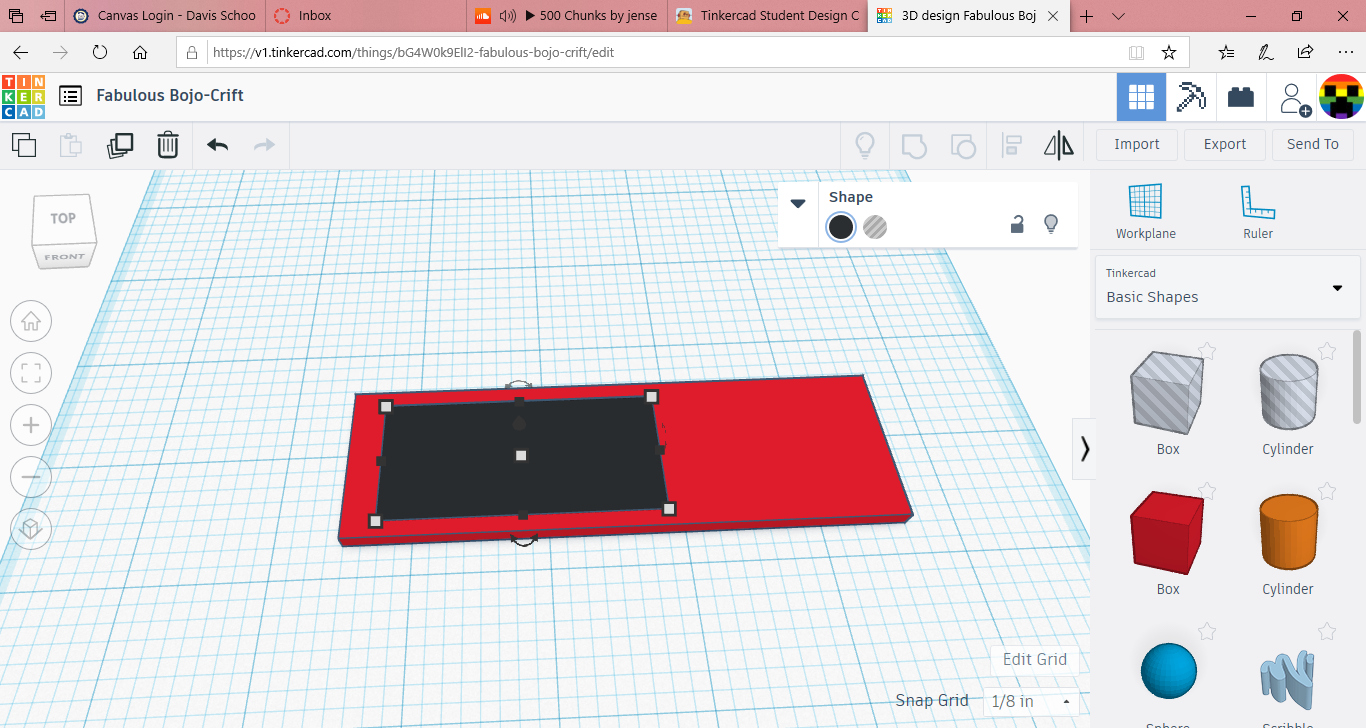Click the Fit all in view icon
Viewport: 1366px width, 728px height.
(31, 374)
